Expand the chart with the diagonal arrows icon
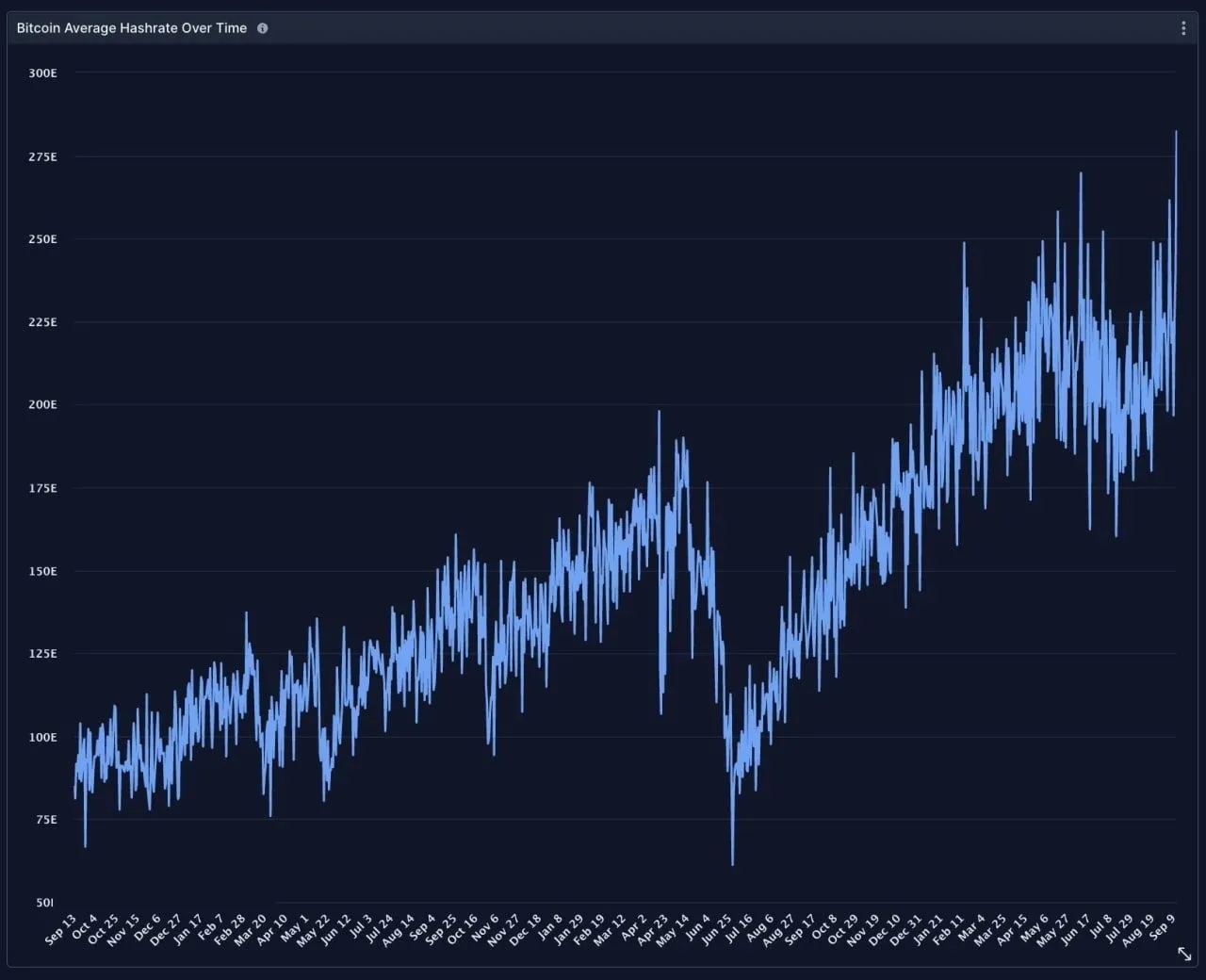The image size is (1206, 980). 1184,955
